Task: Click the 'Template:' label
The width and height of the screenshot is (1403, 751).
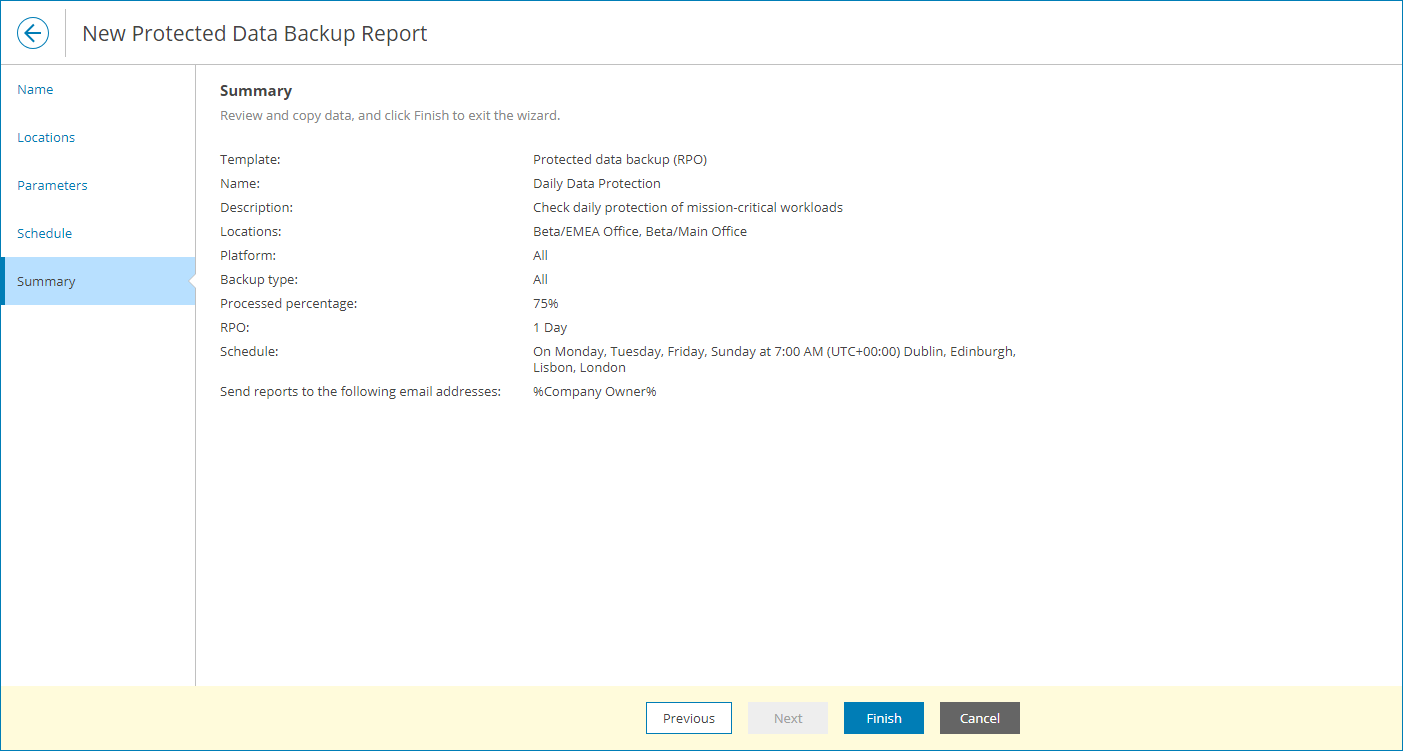Action: (250, 159)
